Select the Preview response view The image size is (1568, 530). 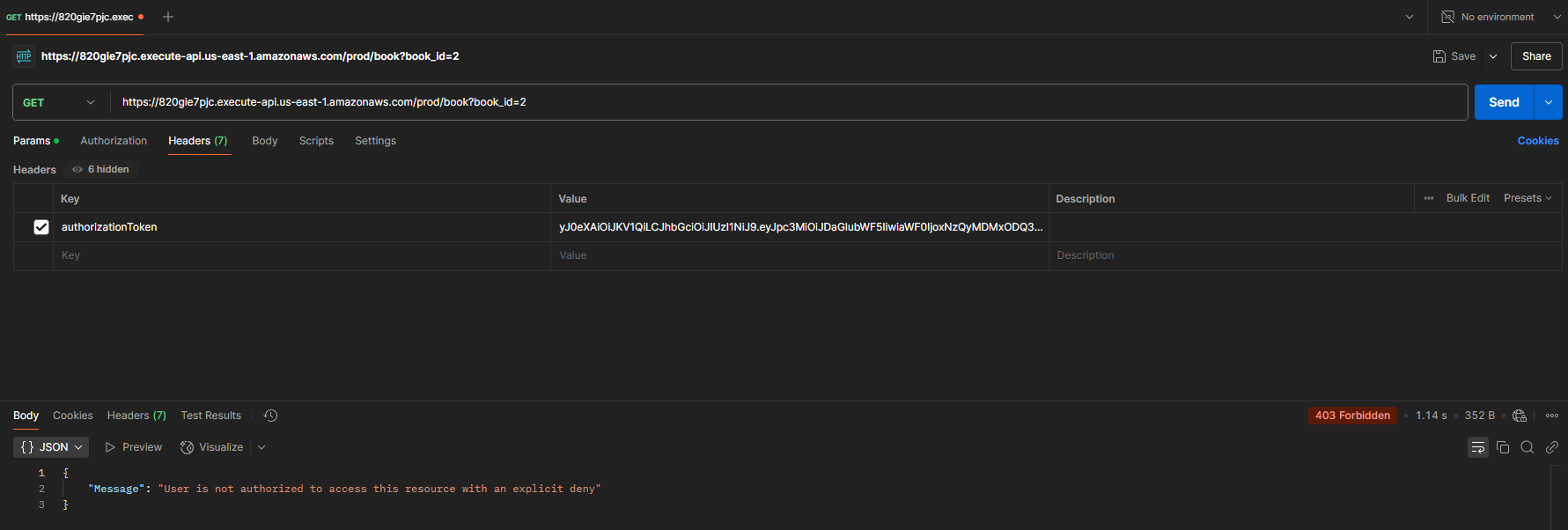click(134, 447)
